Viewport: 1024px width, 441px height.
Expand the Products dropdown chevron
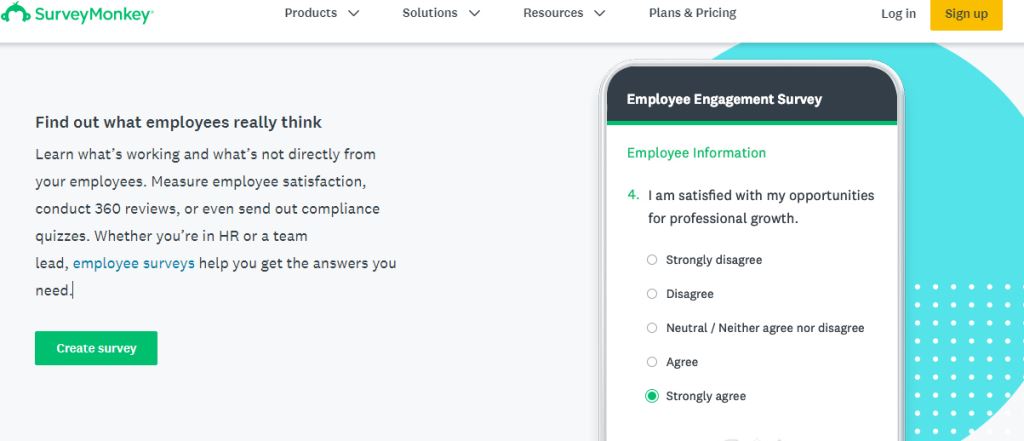point(353,14)
